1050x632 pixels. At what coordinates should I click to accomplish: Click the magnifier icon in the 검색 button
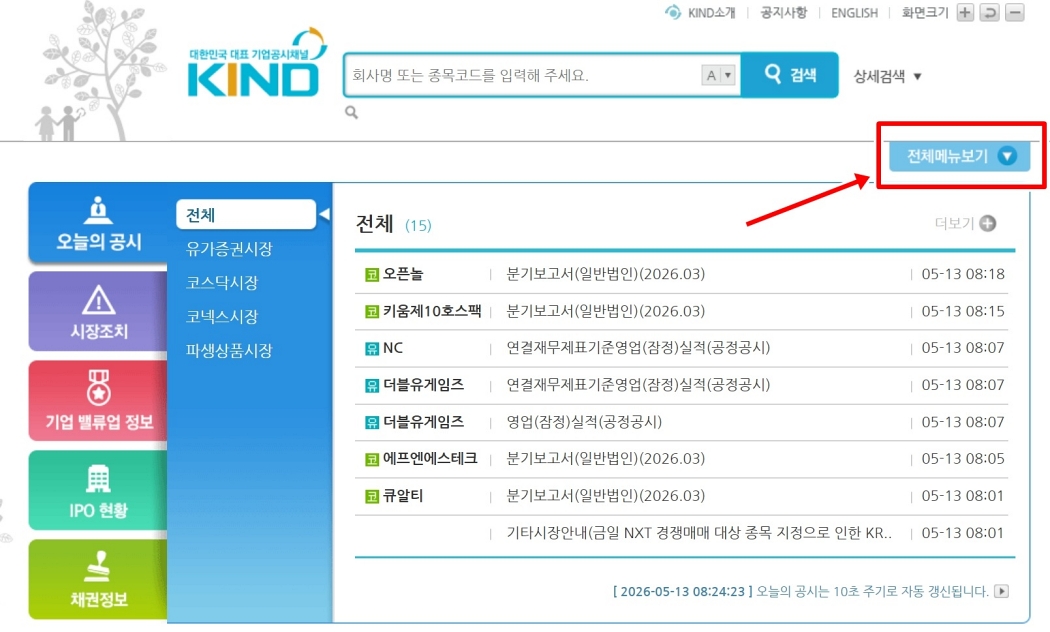[x=773, y=73]
